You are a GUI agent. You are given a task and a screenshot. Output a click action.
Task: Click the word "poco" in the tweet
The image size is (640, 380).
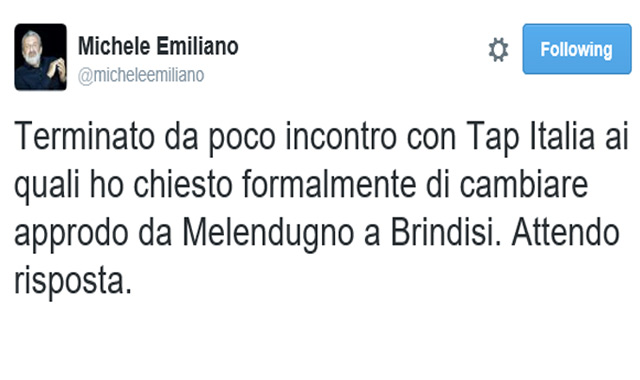coord(242,138)
